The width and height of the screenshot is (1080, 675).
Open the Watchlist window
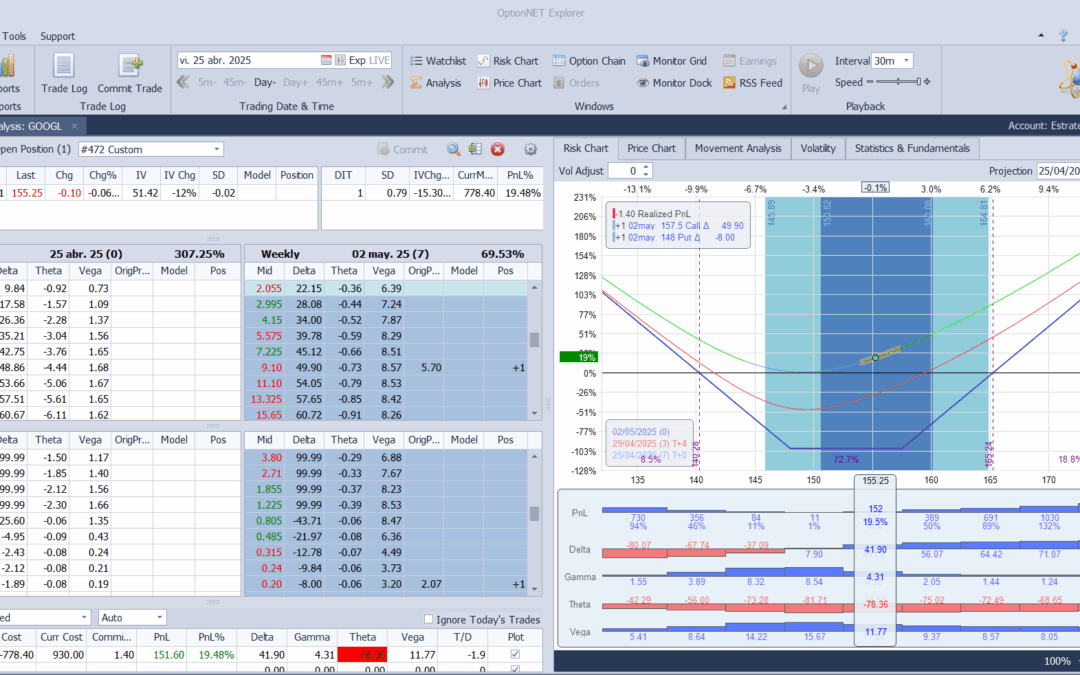coord(438,61)
